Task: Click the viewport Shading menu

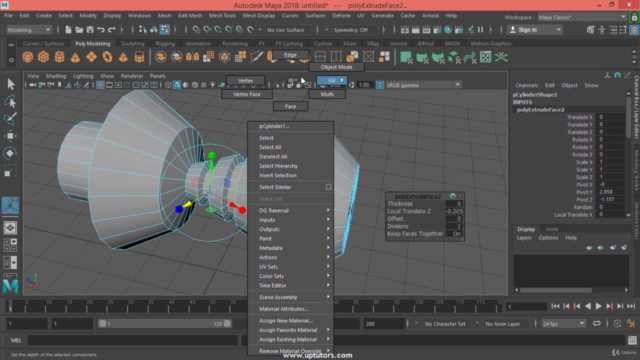Action: pos(56,76)
